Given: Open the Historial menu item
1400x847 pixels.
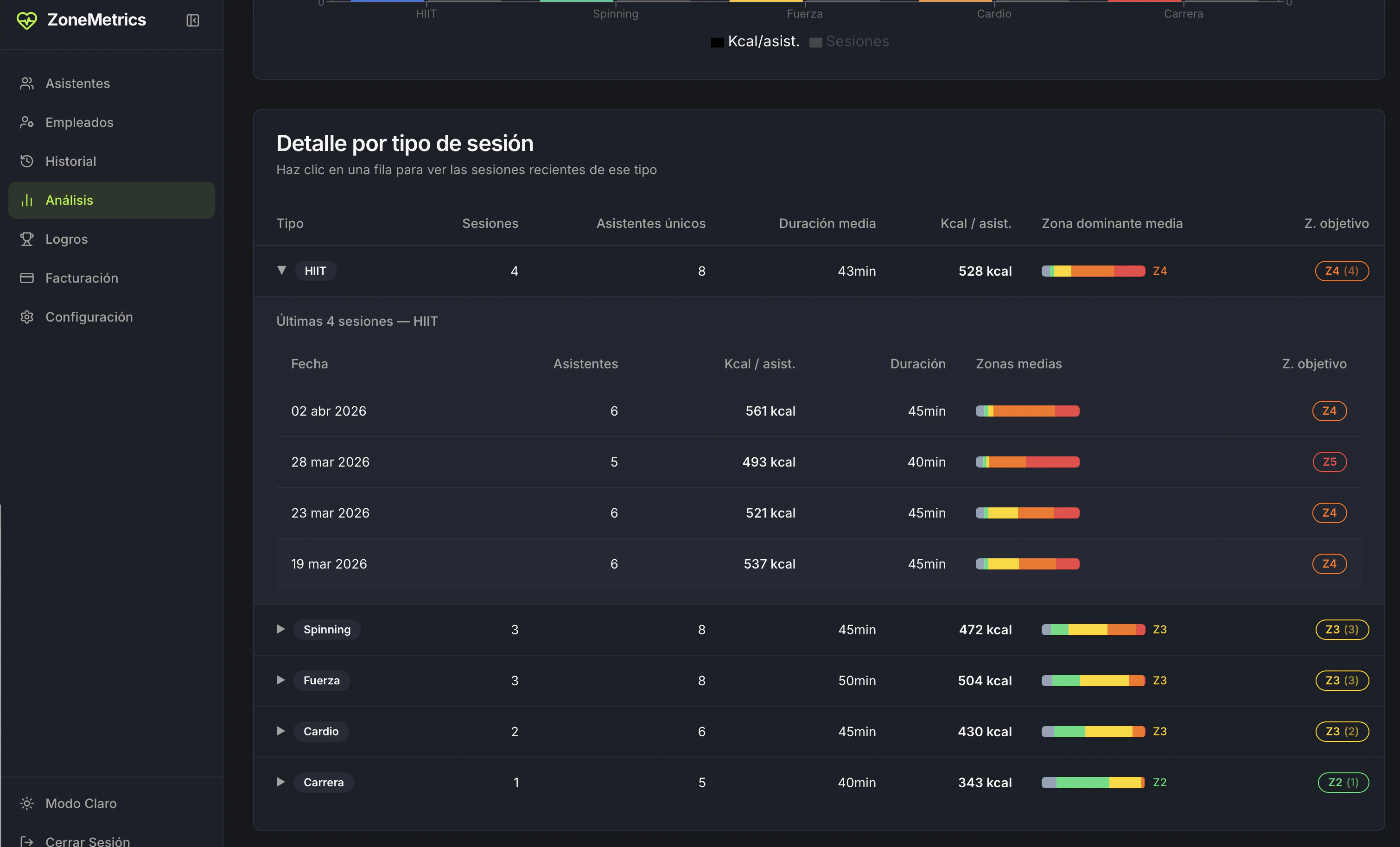Looking at the screenshot, I should (70, 161).
